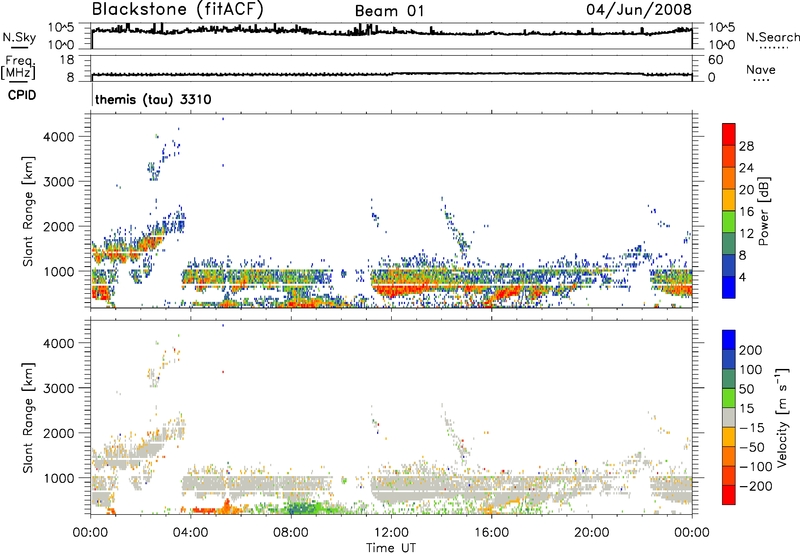
Task: Click the 'N.Search' legend label
Action: pyautogui.click(x=772, y=37)
